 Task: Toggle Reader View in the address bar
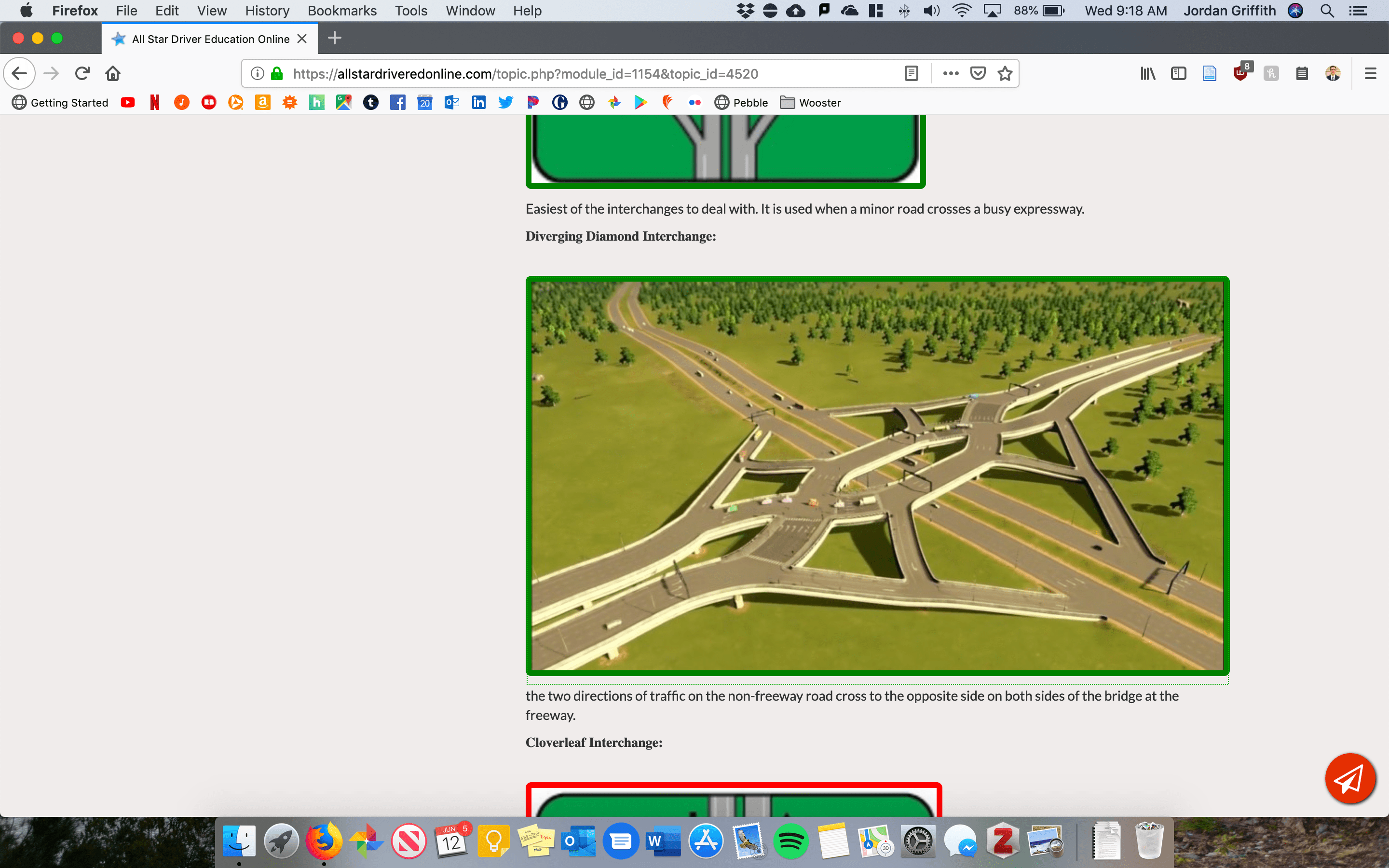tap(911, 73)
